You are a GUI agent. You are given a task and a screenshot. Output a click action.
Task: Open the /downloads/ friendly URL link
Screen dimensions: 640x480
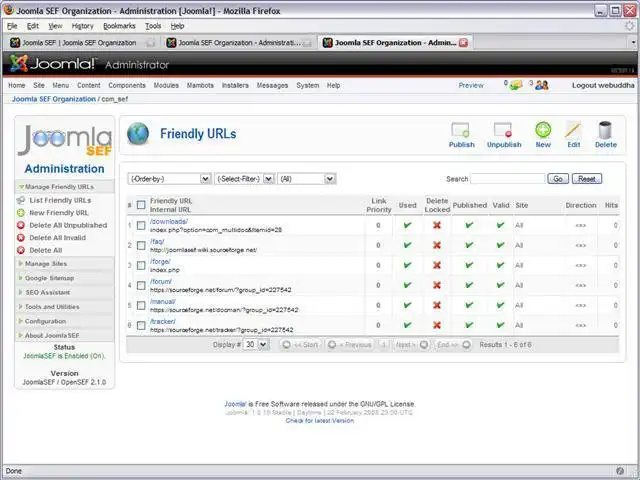click(x=169, y=221)
